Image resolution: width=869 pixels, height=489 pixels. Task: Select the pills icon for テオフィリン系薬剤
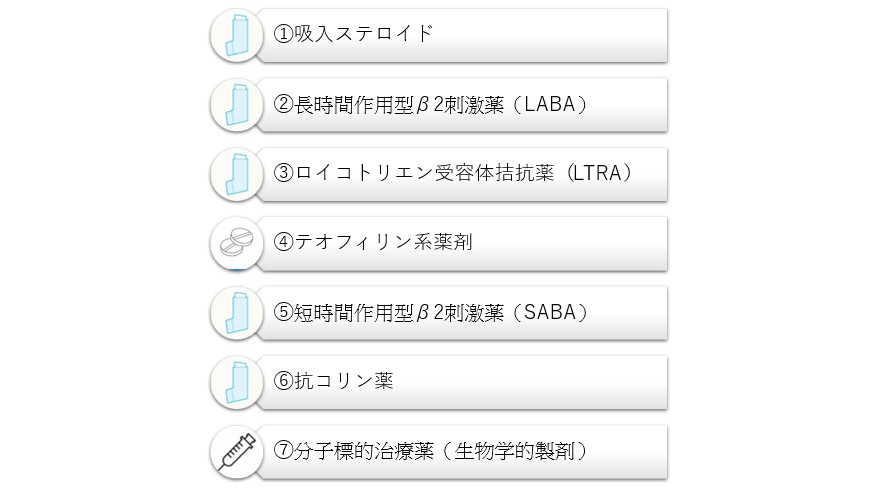pos(237,244)
